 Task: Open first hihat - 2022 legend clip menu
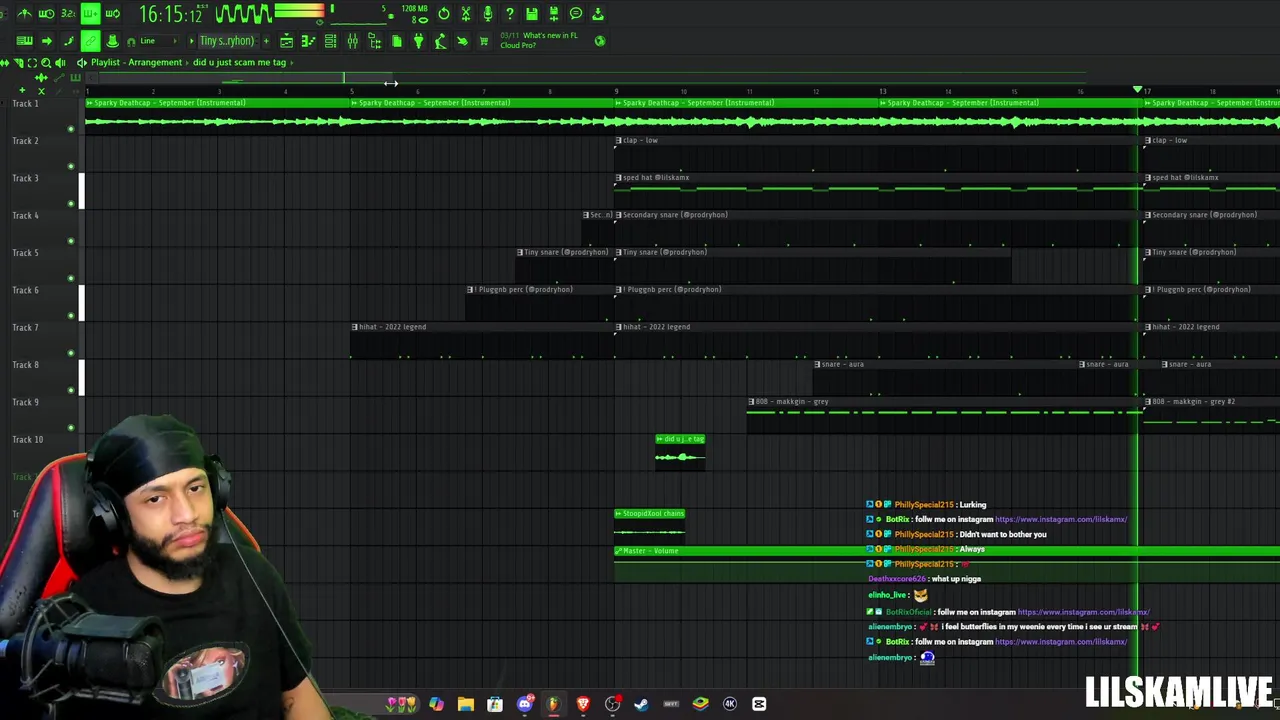click(x=355, y=327)
